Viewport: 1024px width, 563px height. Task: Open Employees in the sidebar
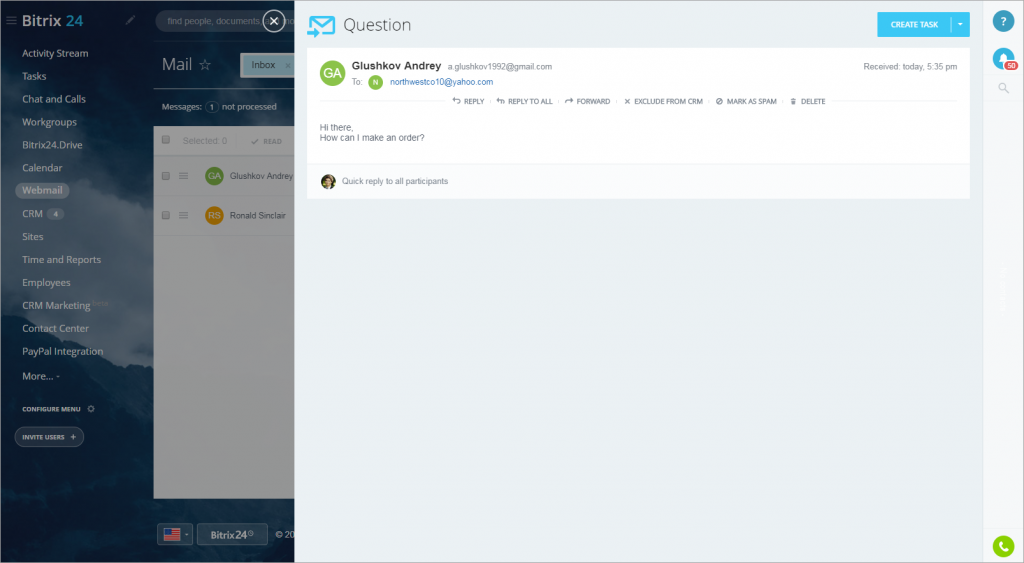(46, 283)
